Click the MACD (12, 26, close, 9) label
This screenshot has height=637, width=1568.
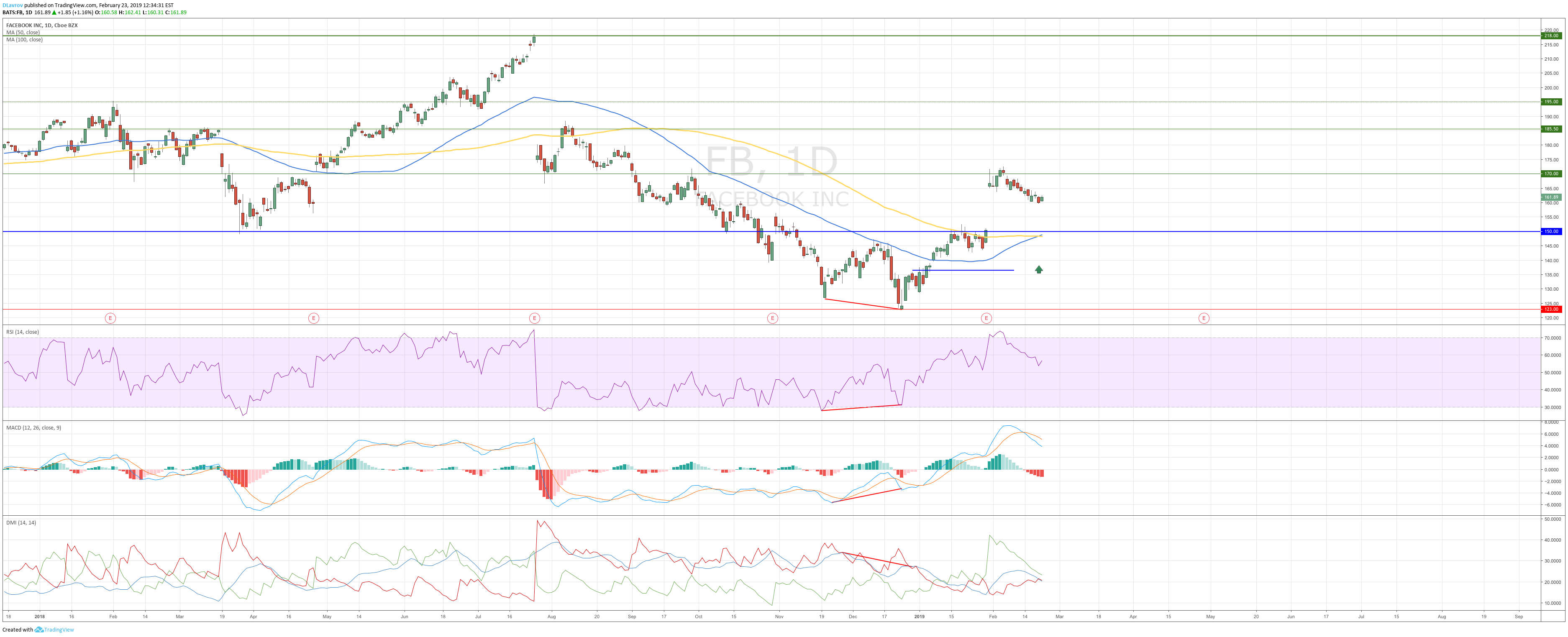click(33, 428)
